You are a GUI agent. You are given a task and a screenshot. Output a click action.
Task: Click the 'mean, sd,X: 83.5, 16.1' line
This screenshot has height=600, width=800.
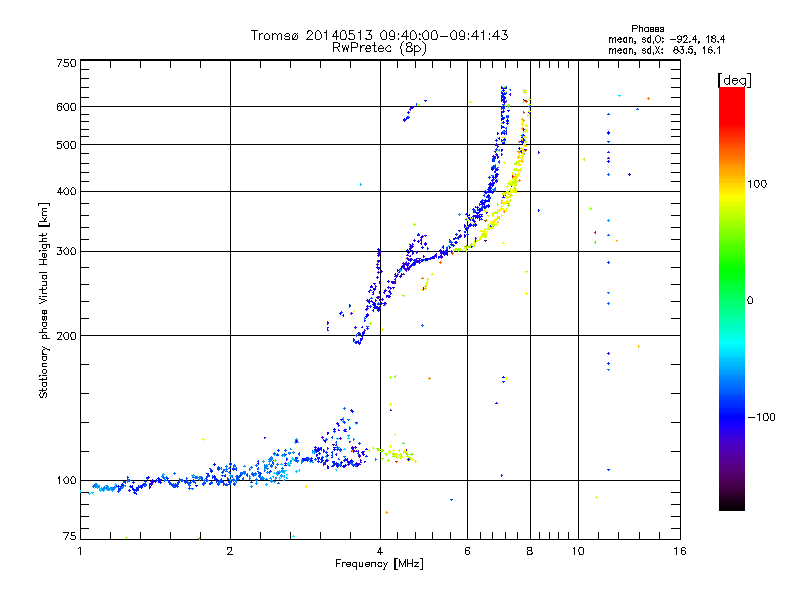click(664, 51)
